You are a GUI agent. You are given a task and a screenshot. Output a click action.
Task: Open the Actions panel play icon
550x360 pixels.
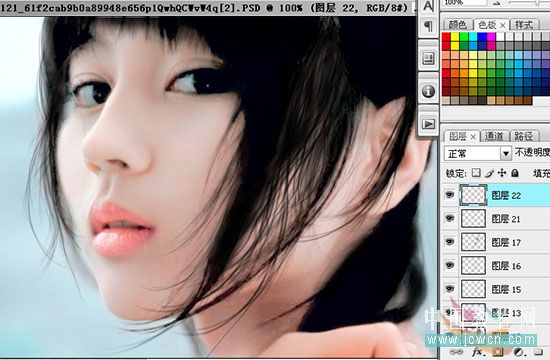pos(428,124)
